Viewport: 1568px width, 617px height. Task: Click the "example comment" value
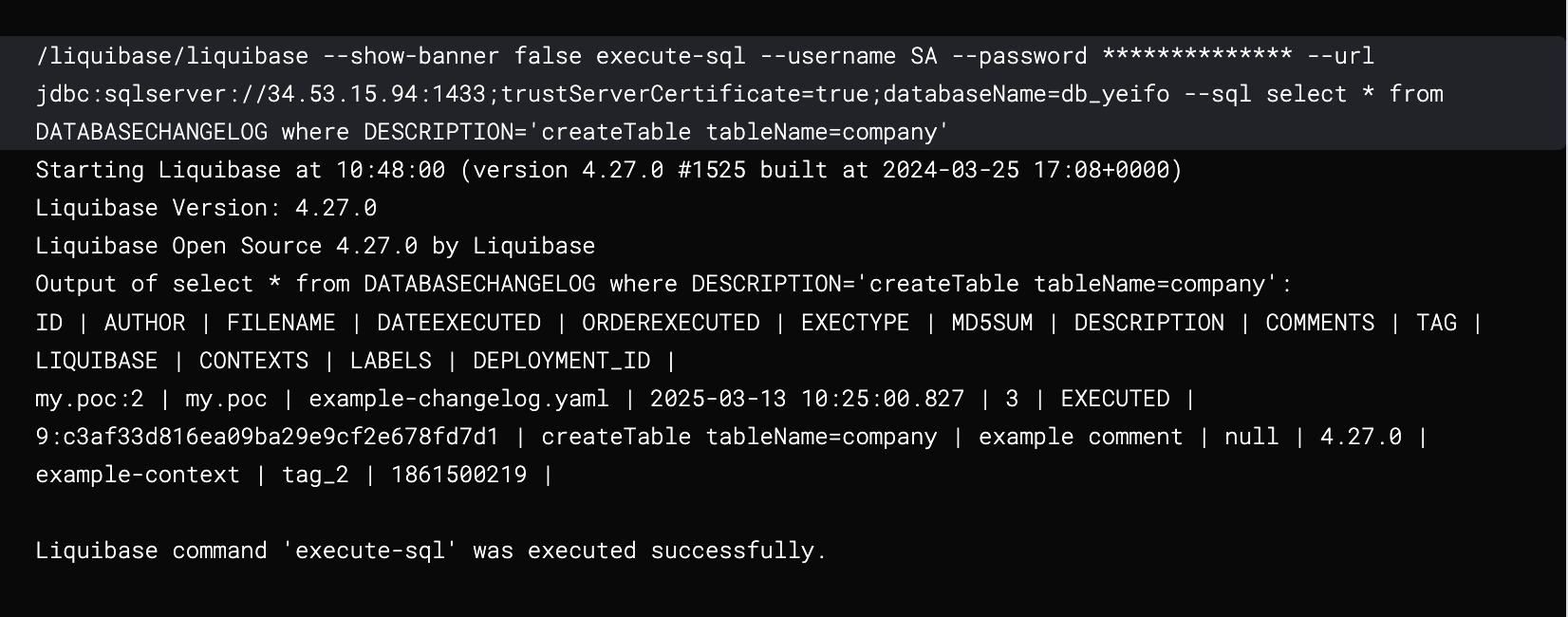[1080, 437]
